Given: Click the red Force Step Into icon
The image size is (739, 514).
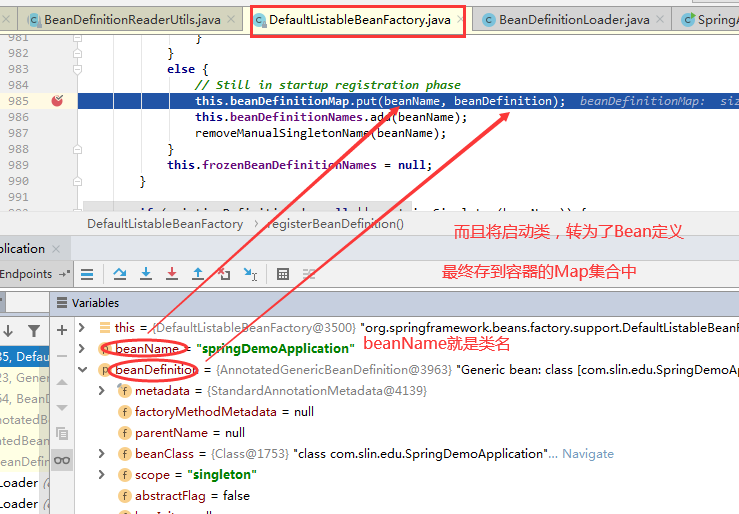Looking at the screenshot, I should [x=172, y=274].
